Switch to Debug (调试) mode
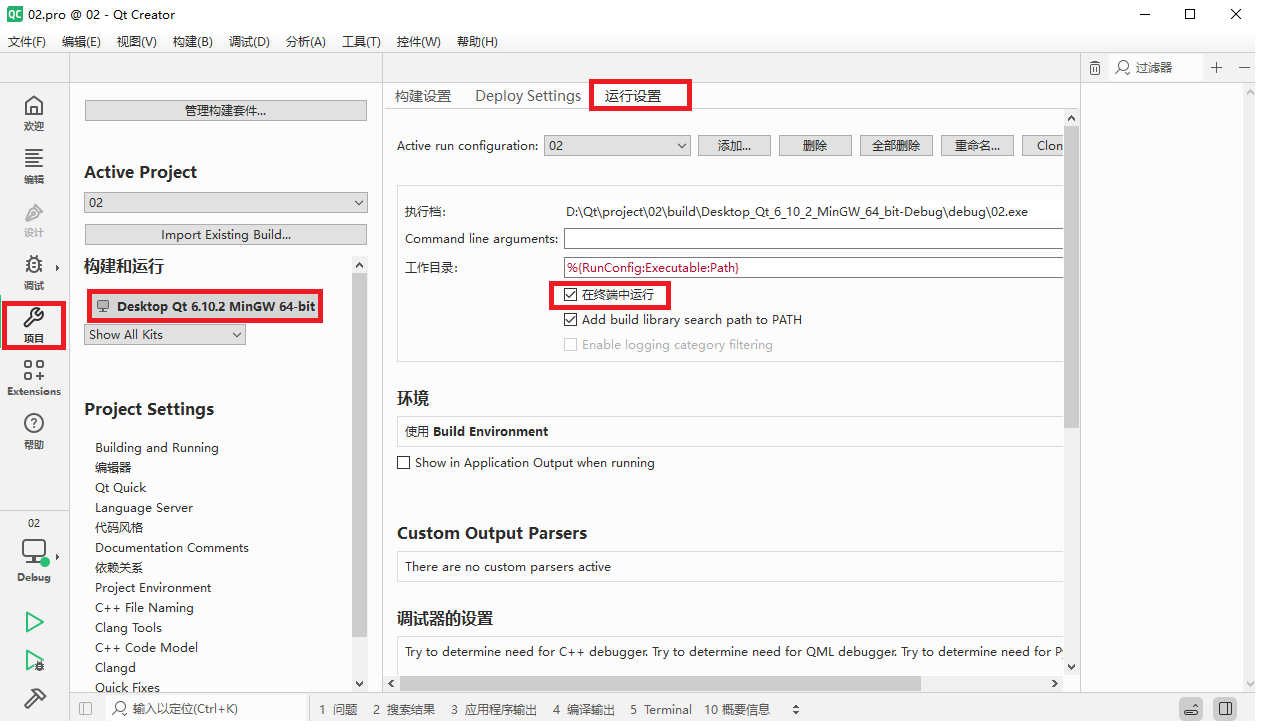 (34, 272)
